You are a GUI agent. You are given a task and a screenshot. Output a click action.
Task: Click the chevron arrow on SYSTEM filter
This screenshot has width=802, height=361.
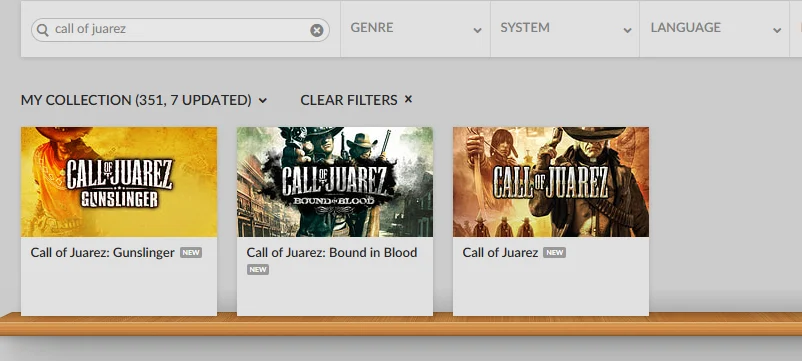[627, 30]
